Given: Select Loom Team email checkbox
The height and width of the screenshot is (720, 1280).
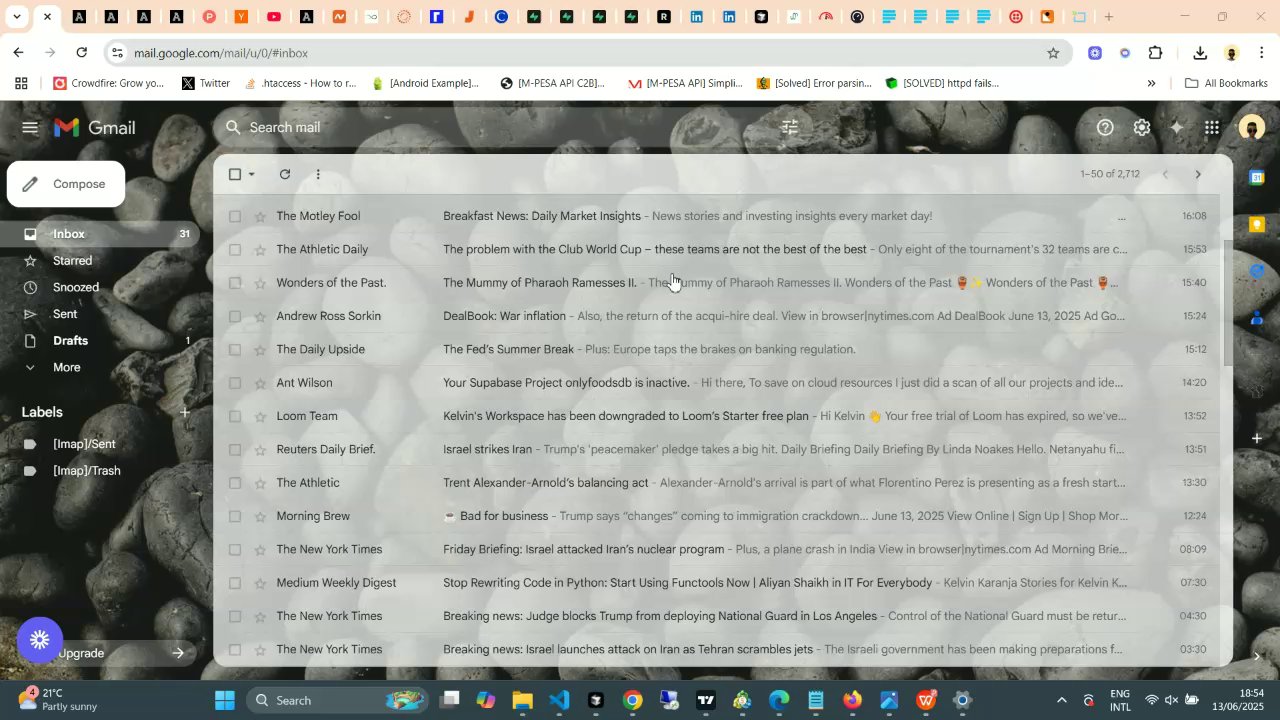Looking at the screenshot, I should (235, 416).
